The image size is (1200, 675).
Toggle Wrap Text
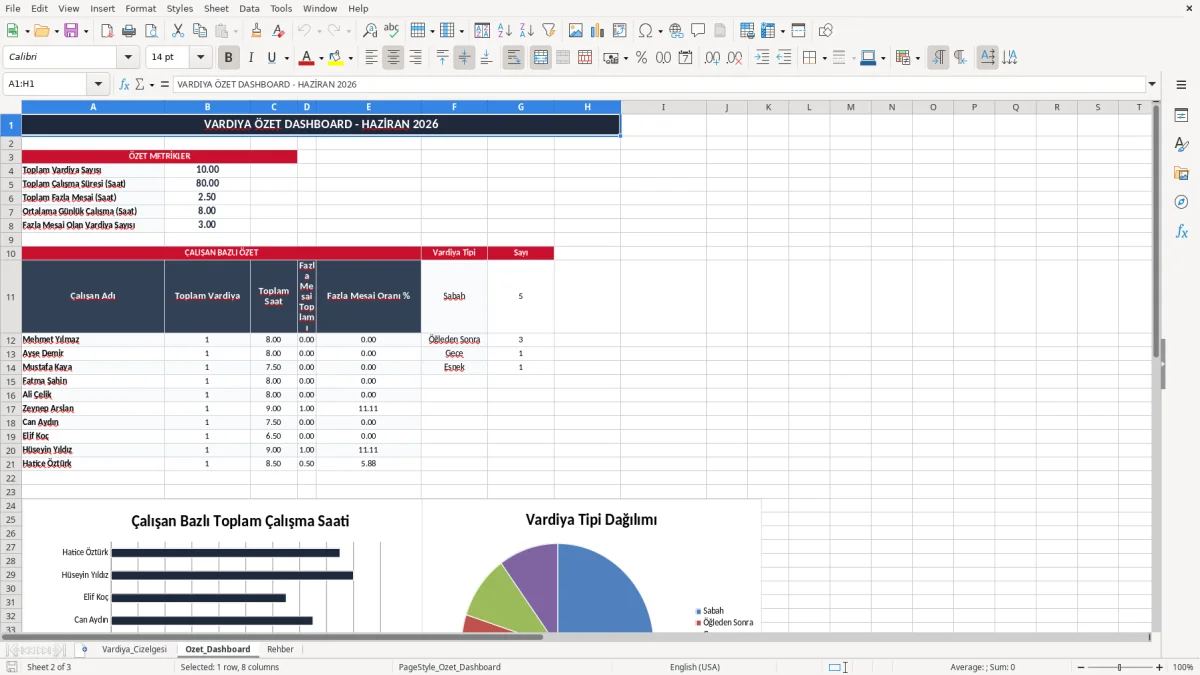click(513, 58)
